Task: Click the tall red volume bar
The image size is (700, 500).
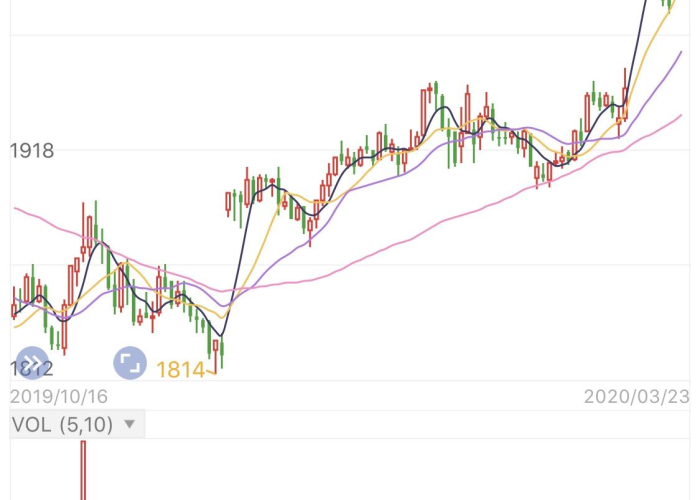Action: click(83, 470)
